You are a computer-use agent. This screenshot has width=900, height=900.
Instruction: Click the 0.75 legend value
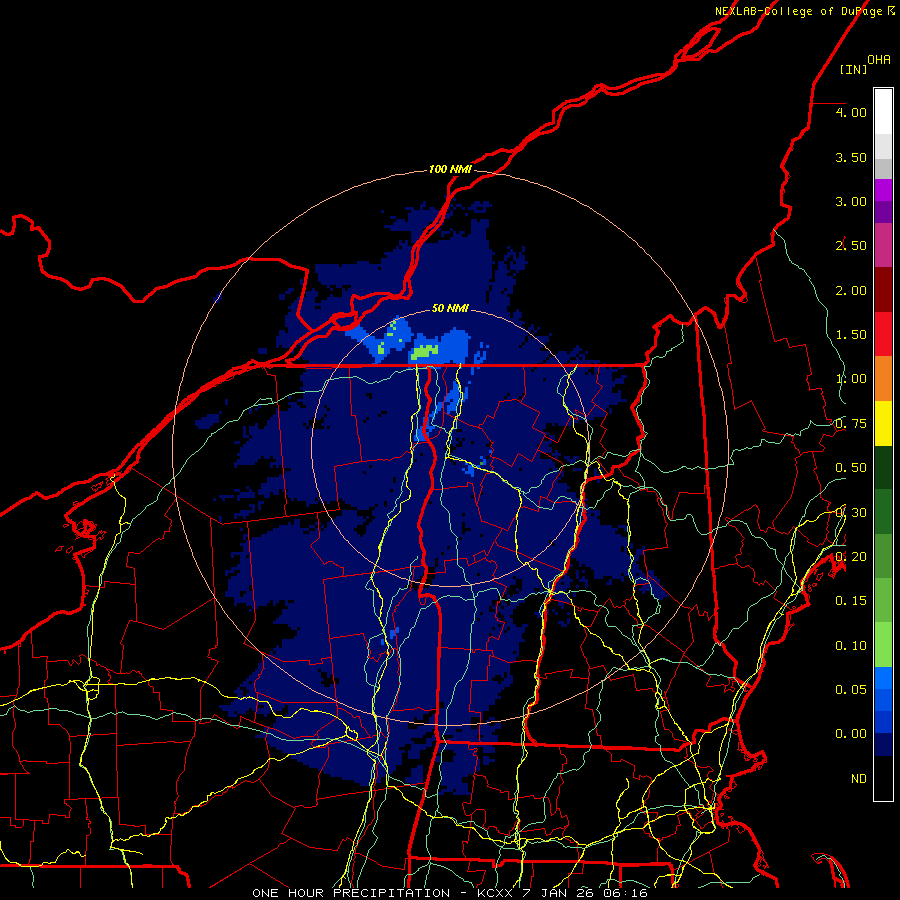point(851,424)
